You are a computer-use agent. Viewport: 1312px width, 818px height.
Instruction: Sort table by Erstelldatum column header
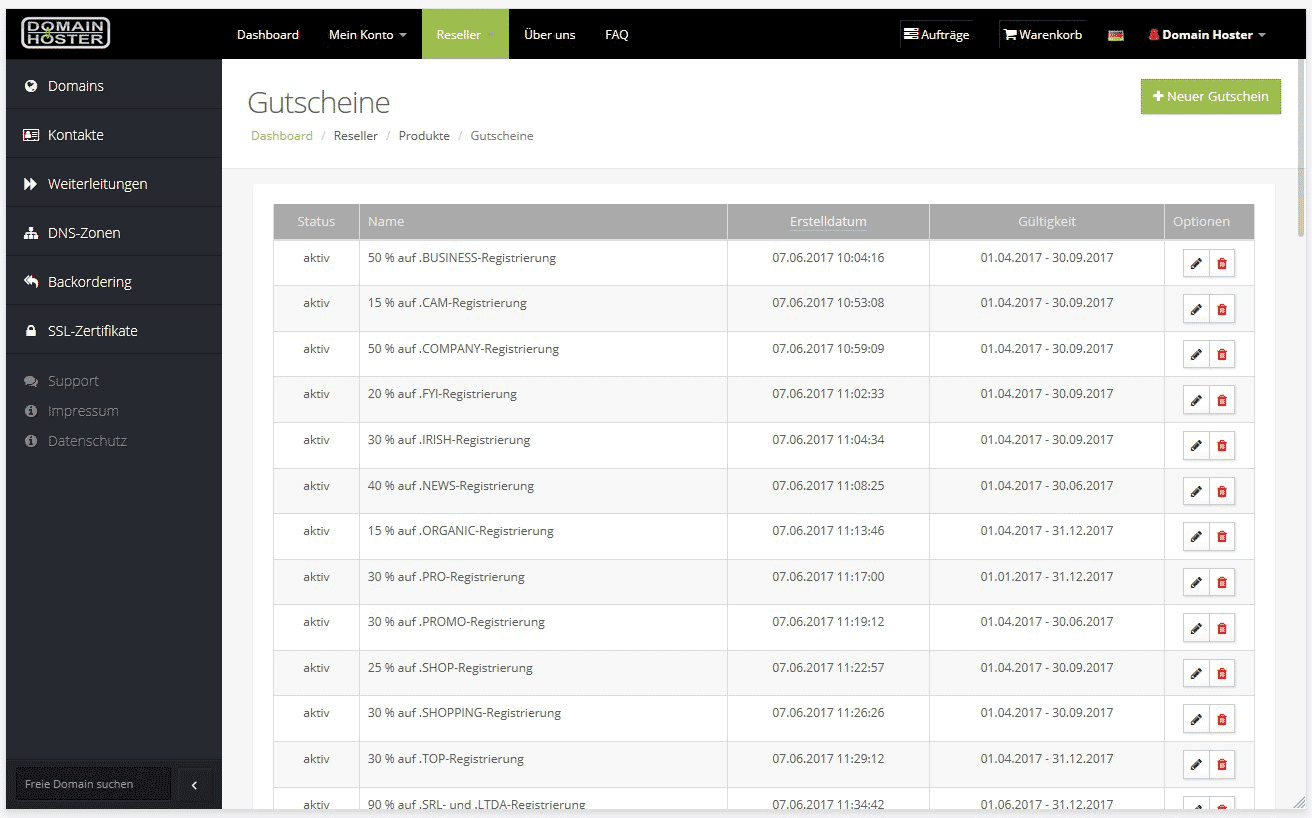tap(828, 222)
